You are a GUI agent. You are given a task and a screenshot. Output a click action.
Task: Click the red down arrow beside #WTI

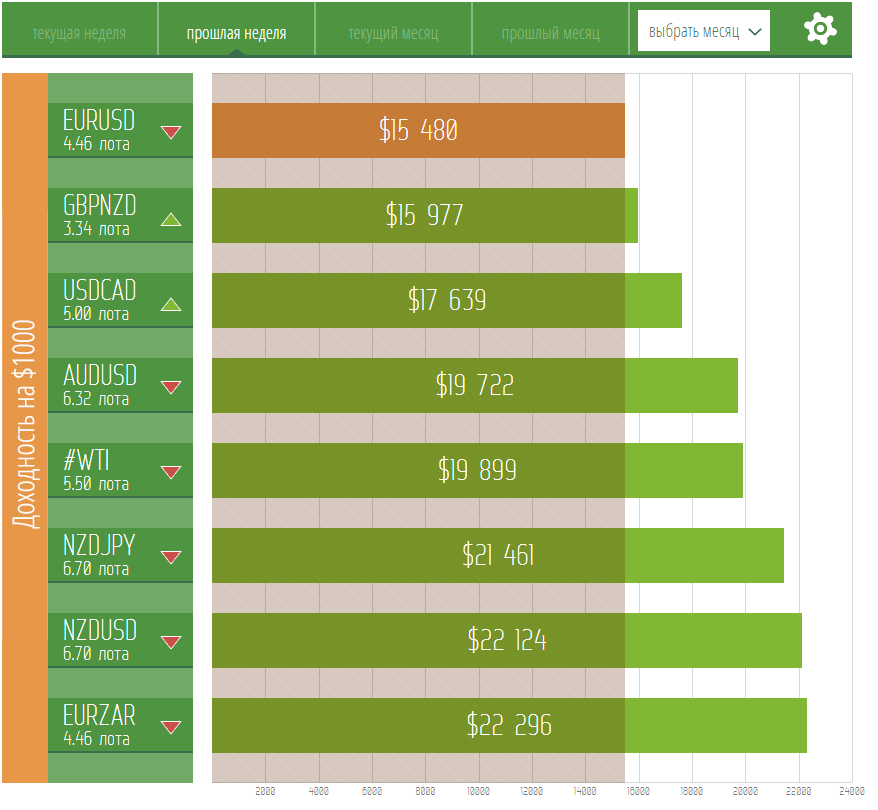pyautogui.click(x=171, y=473)
